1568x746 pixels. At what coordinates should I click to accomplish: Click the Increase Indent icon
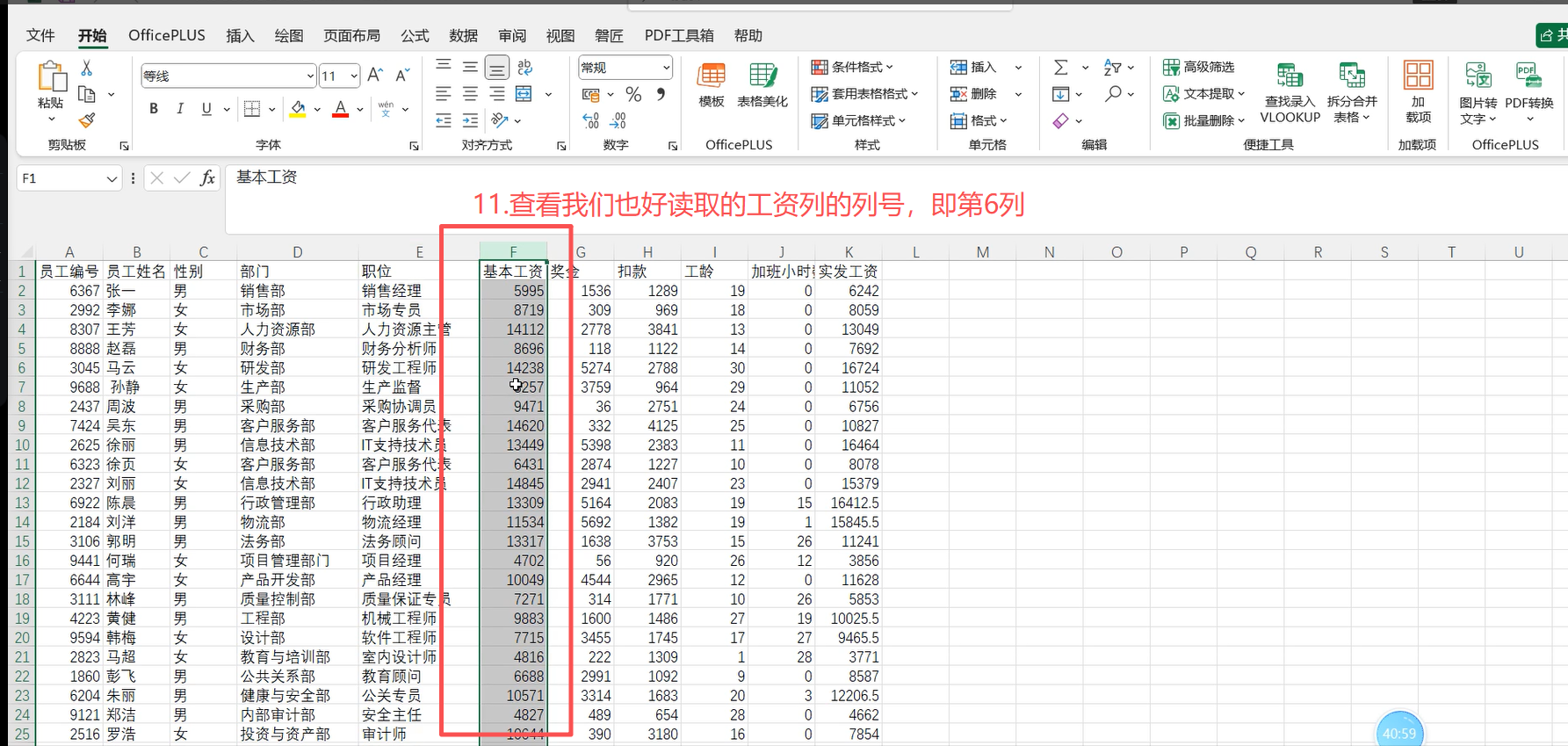tap(470, 120)
